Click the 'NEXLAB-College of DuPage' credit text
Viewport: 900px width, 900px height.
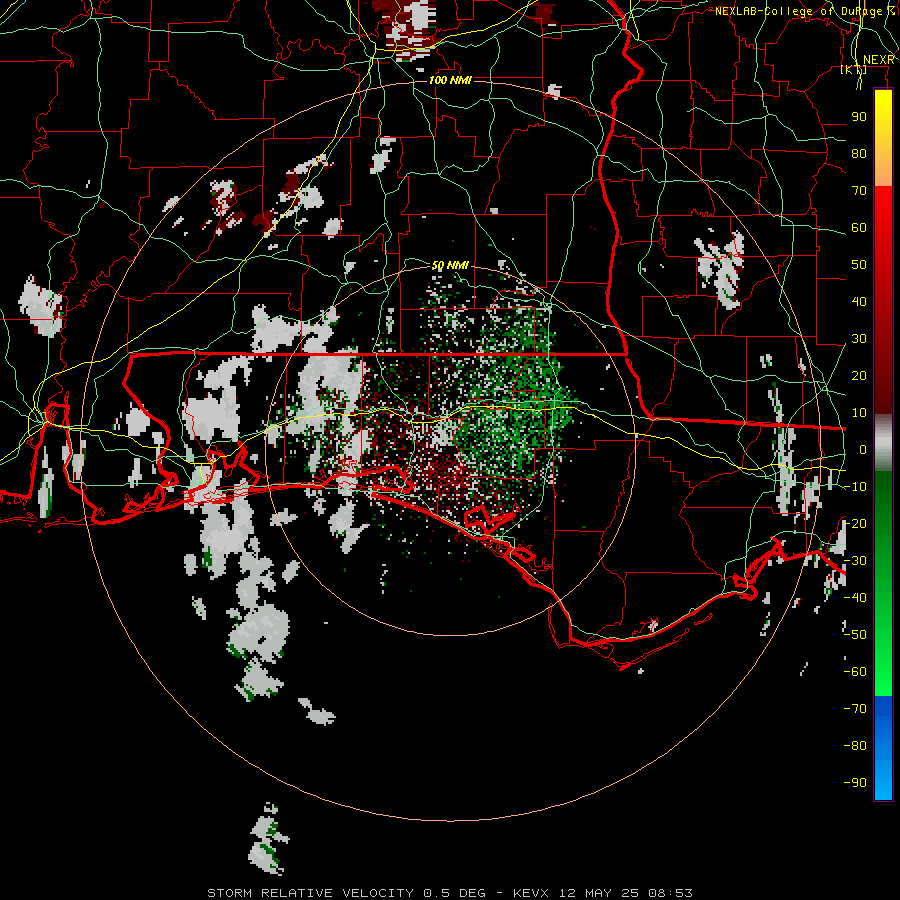pyautogui.click(x=800, y=11)
